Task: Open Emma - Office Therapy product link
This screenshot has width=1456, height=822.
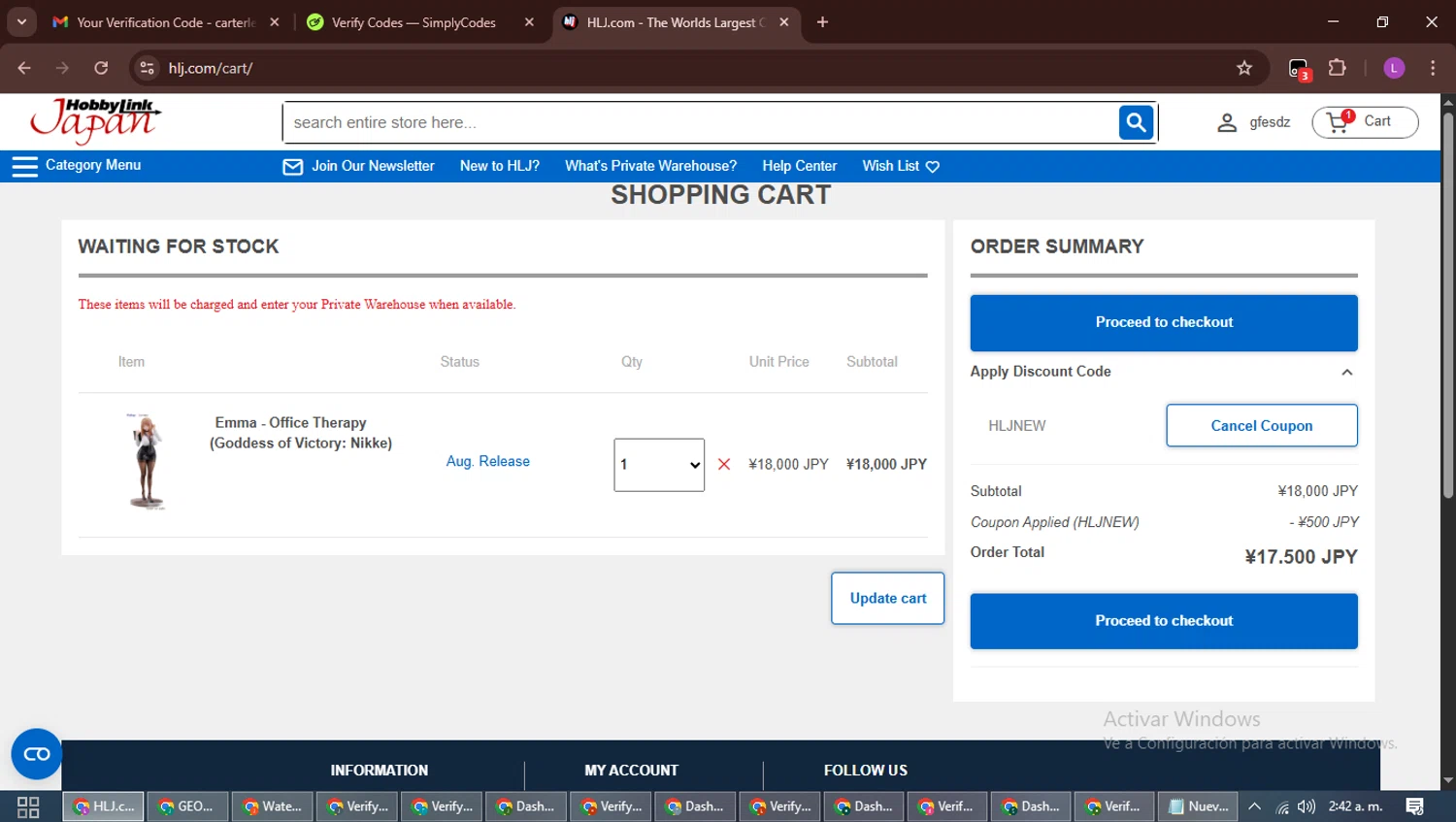Action: tap(301, 433)
